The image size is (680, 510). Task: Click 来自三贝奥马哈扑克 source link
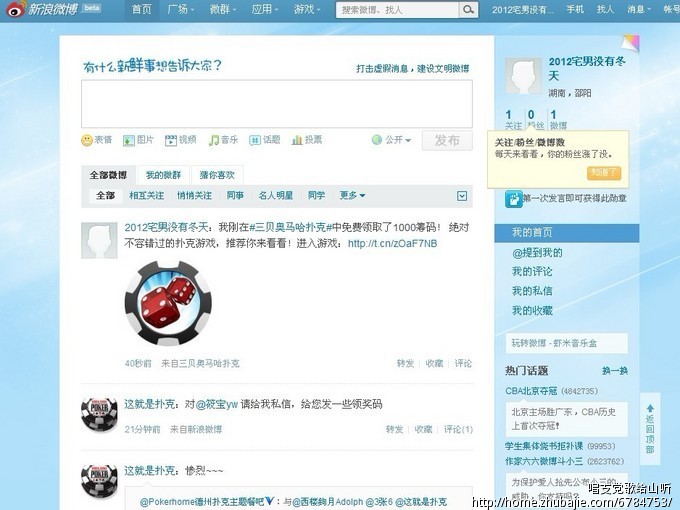tap(200, 363)
